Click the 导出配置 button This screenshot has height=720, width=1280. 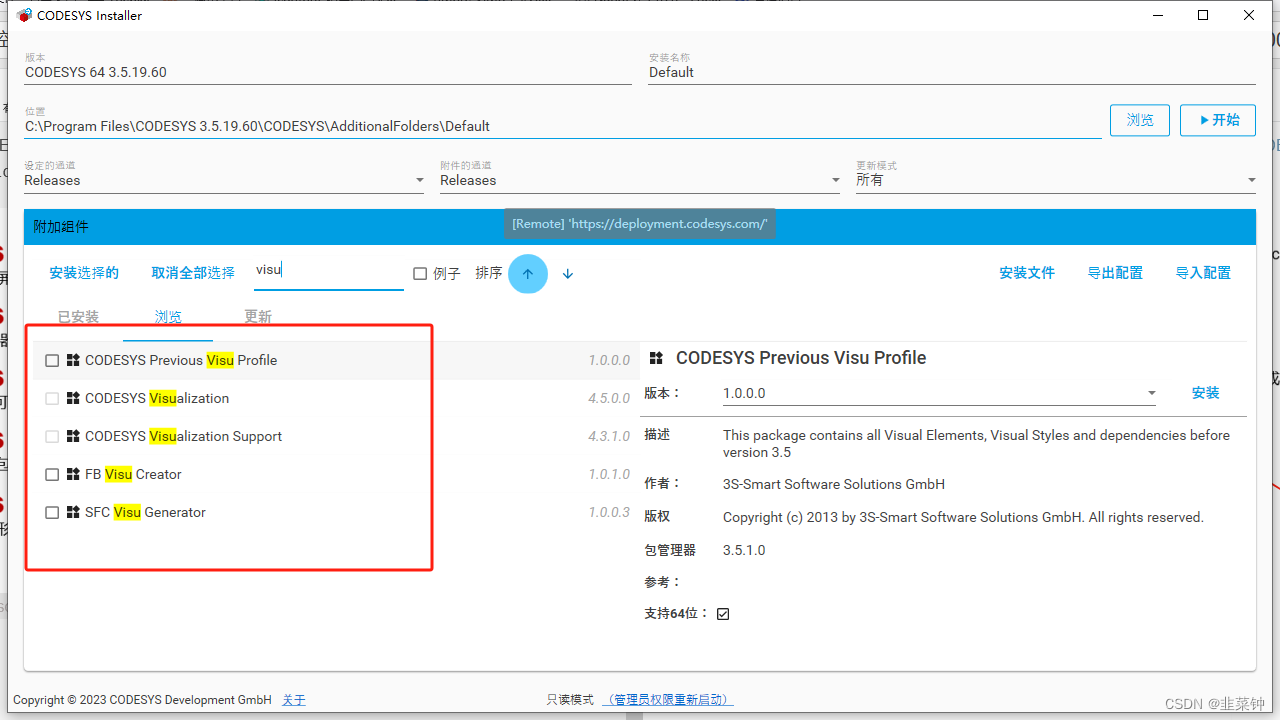[x=1115, y=273]
